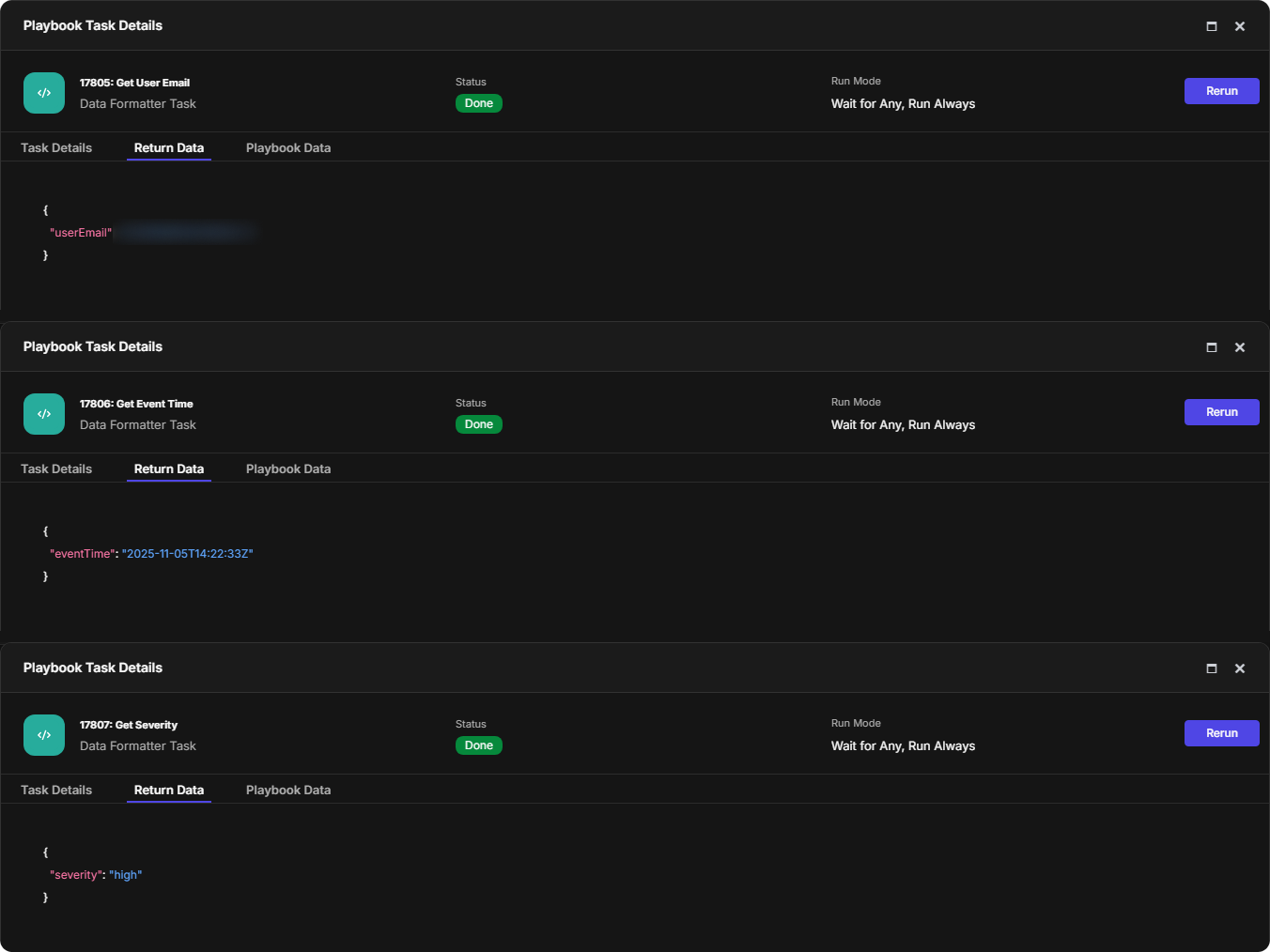Screen dimensions: 1270x952
Task: Click the title "17805: Get User Email"
Action: [134, 83]
